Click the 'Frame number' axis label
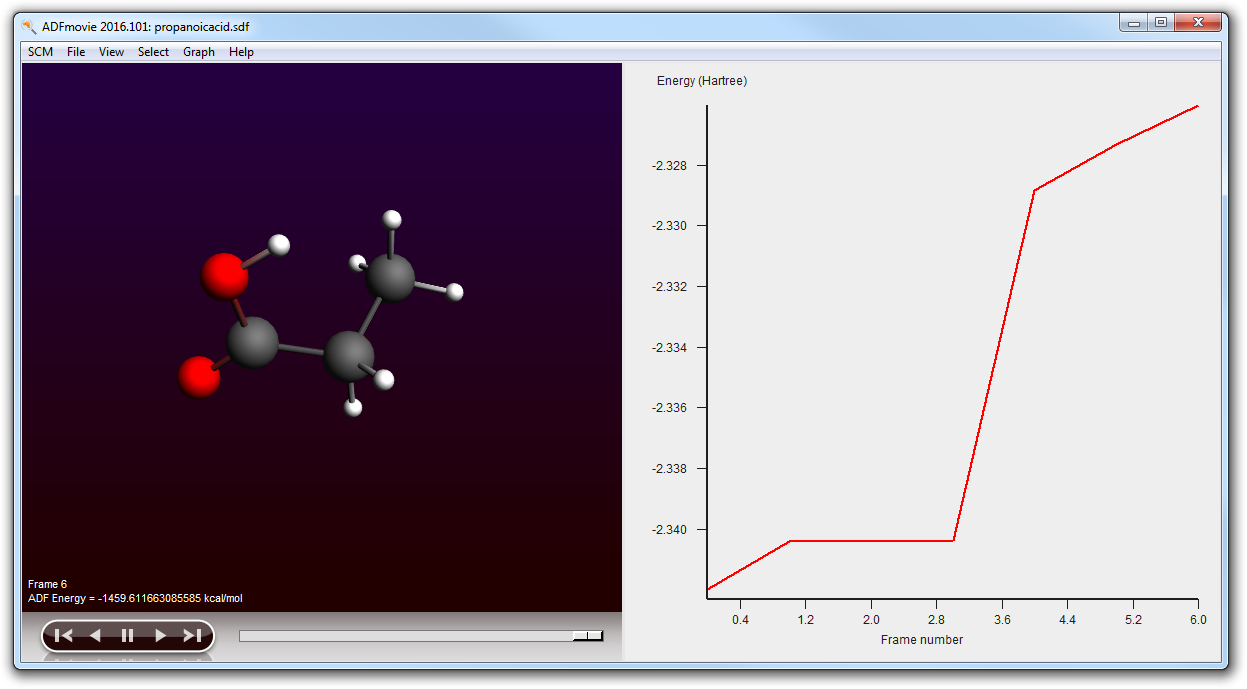Viewport: 1247px width, 689px height. 922,639
